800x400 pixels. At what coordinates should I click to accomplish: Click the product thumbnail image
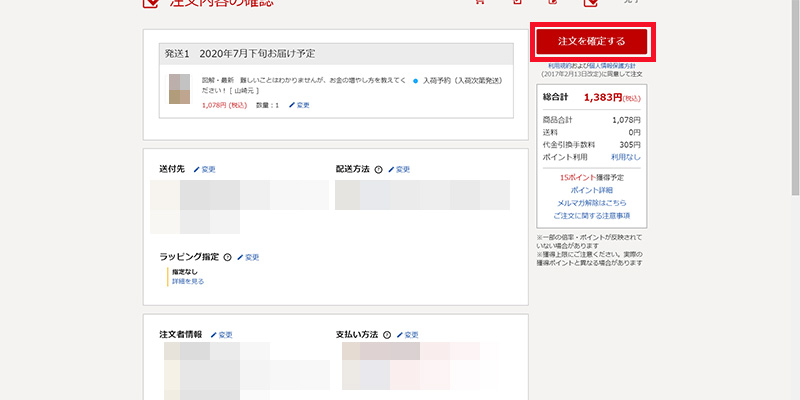(180, 89)
